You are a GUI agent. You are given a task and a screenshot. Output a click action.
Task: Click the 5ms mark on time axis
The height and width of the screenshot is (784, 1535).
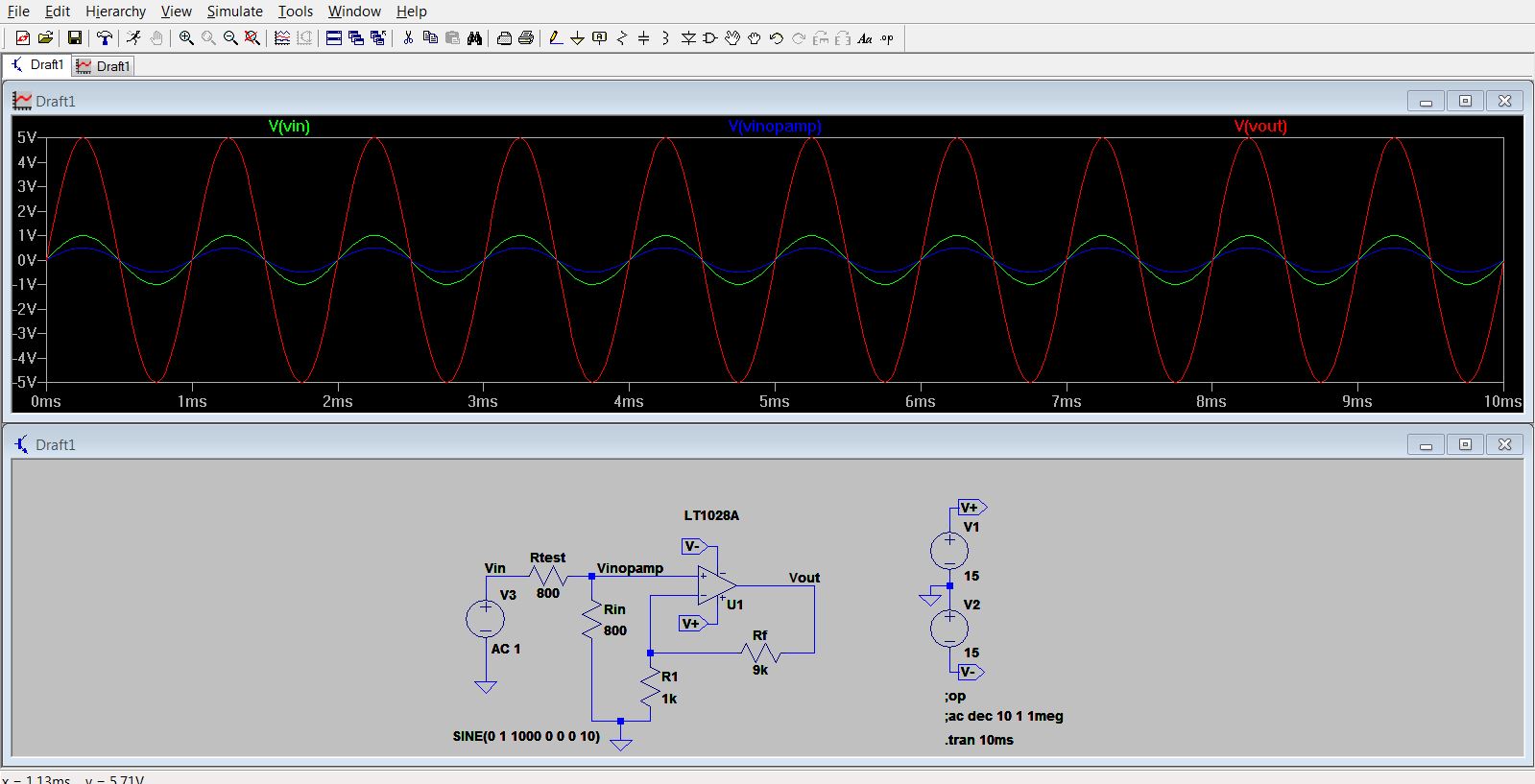774,401
